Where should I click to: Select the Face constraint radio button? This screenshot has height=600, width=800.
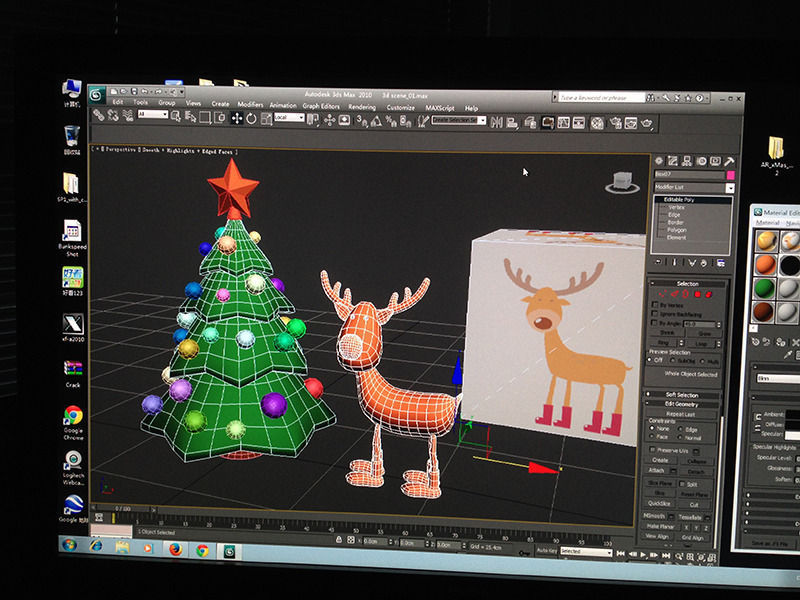pos(652,437)
